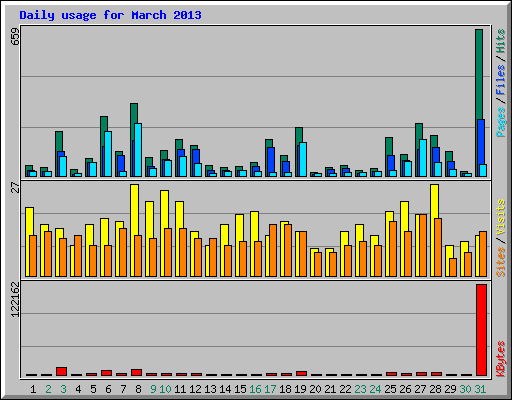Screen dimensions: 512x400
Task: Click the day 3 label on the axis
Action: coord(63,389)
